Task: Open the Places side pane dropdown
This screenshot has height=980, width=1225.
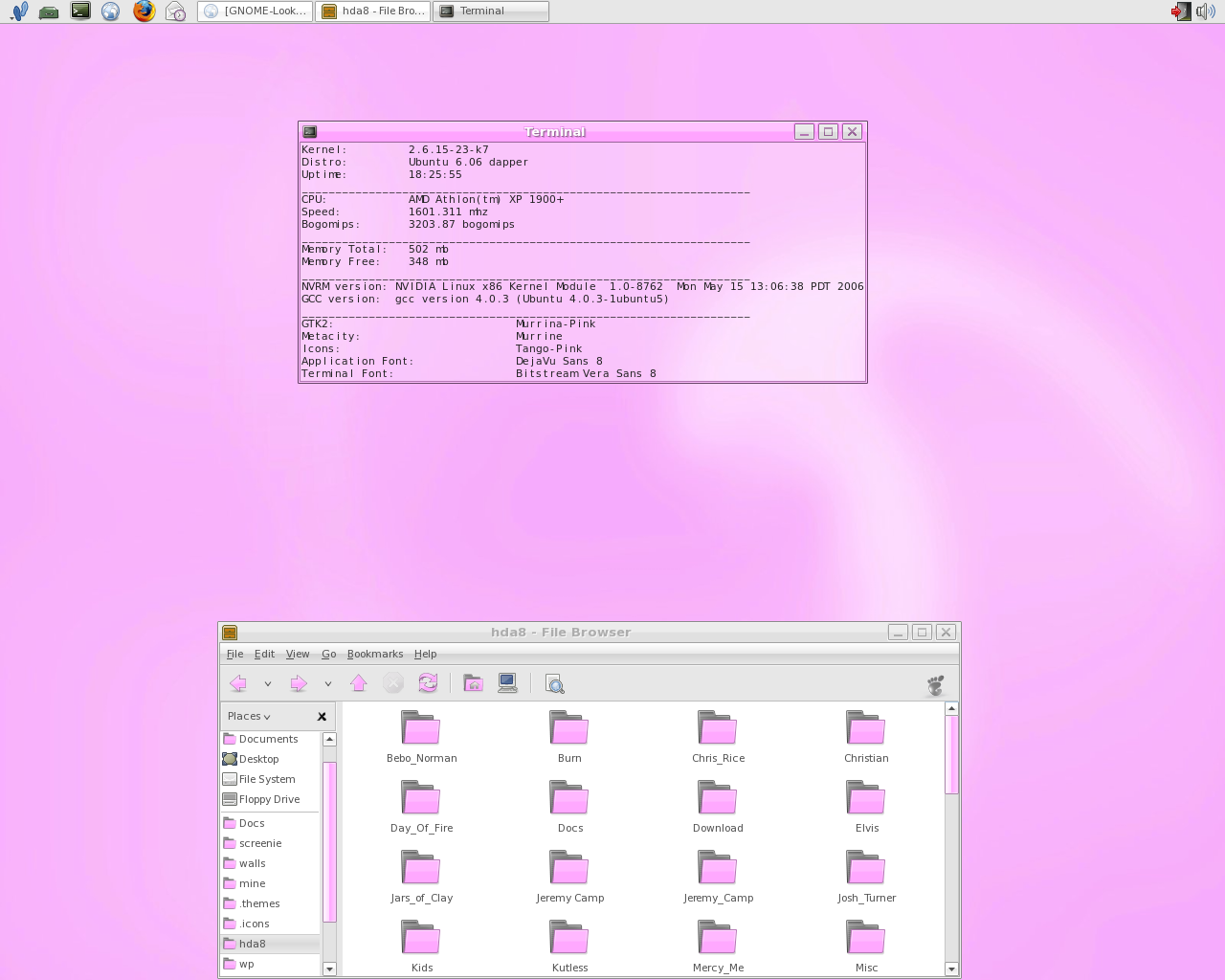Action: 249,716
